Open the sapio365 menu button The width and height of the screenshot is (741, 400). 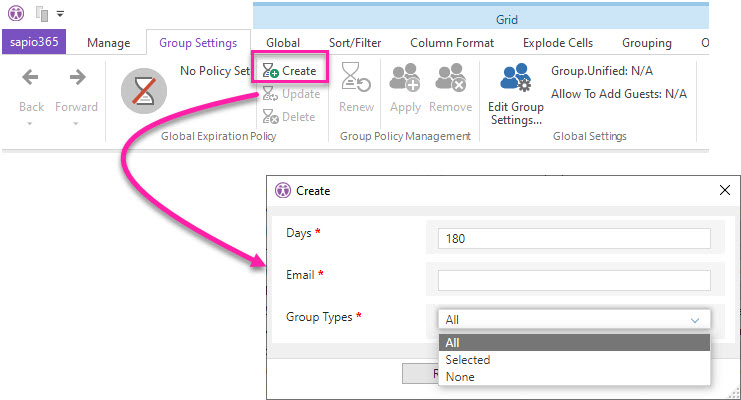pyautogui.click(x=33, y=43)
